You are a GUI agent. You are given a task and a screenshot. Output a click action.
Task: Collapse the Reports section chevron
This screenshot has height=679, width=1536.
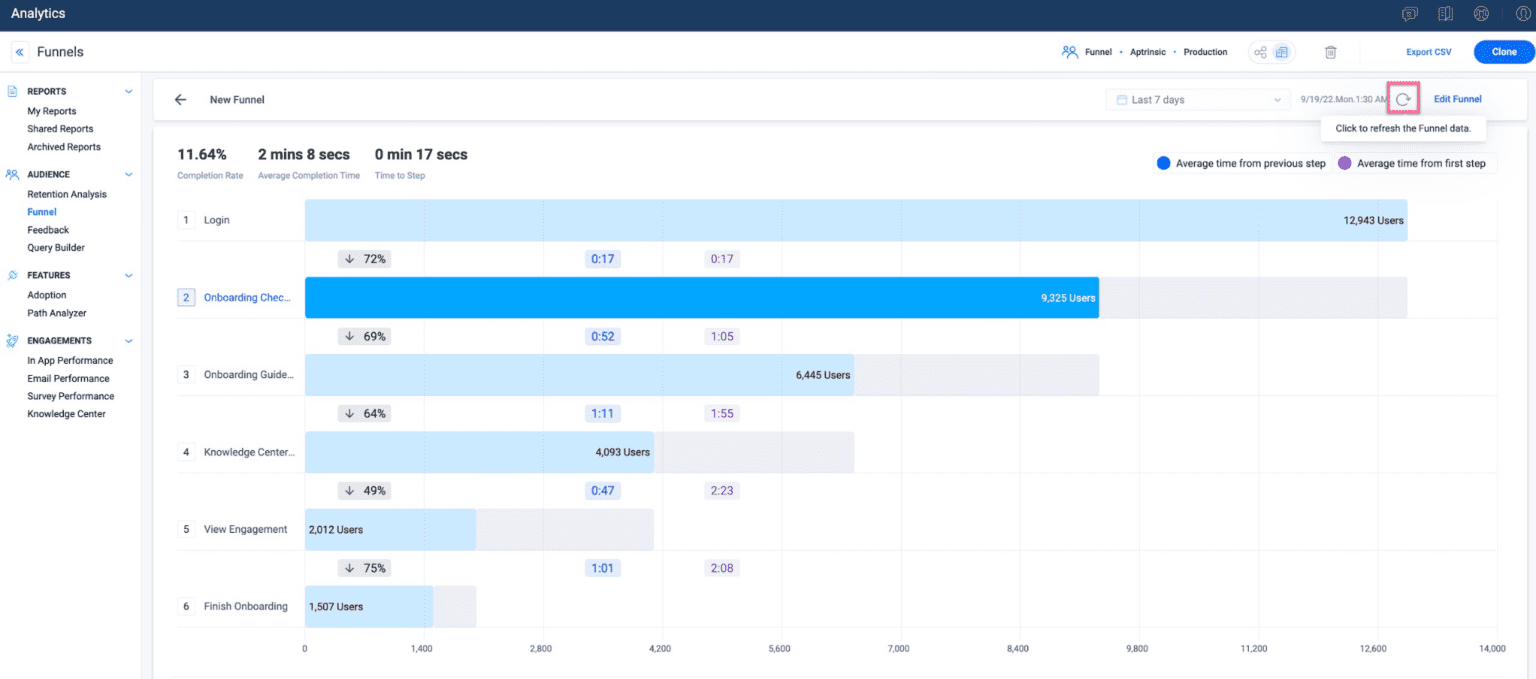click(x=128, y=92)
